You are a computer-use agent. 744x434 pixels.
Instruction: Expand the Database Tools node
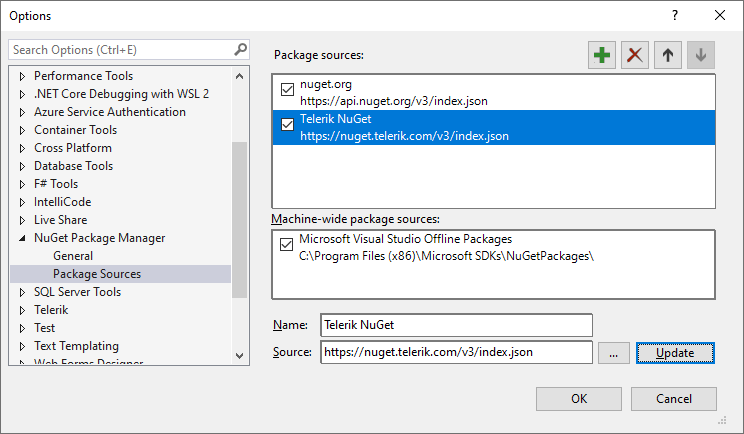pyautogui.click(x=22, y=166)
